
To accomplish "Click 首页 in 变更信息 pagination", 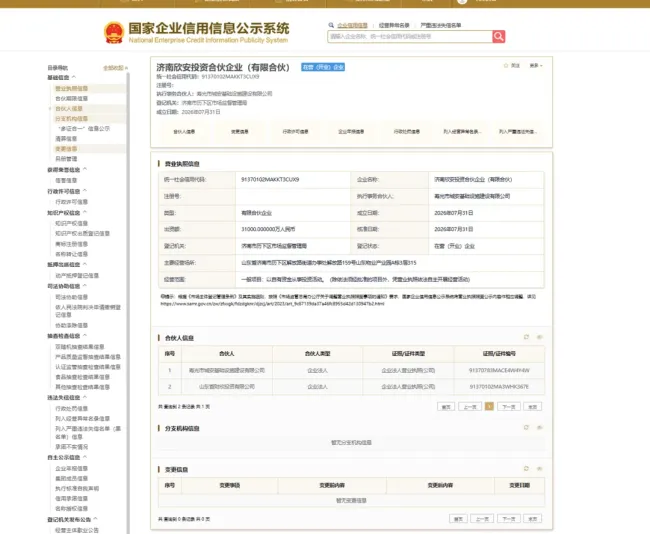I will (458, 519).
